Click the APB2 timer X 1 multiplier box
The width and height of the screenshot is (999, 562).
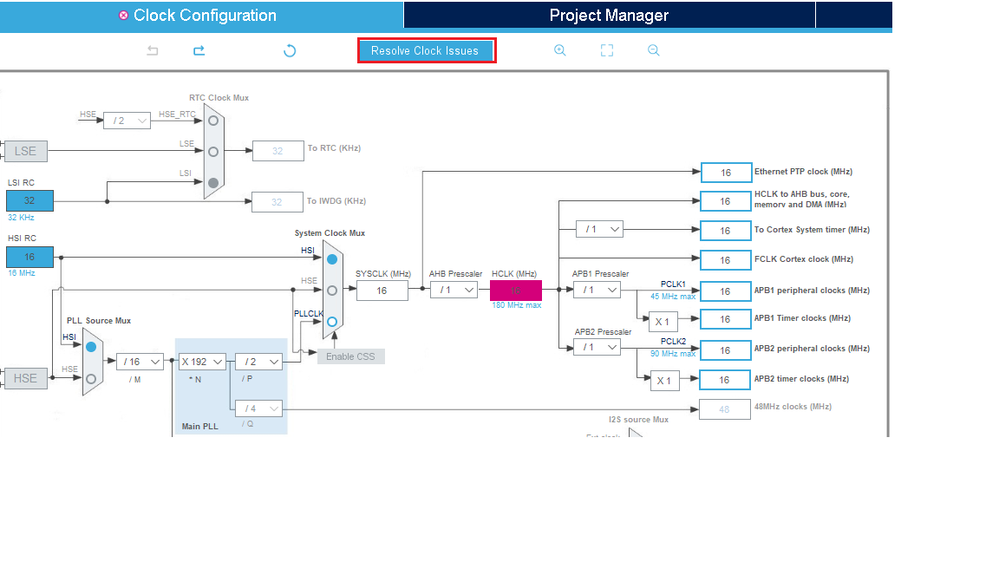[665, 380]
